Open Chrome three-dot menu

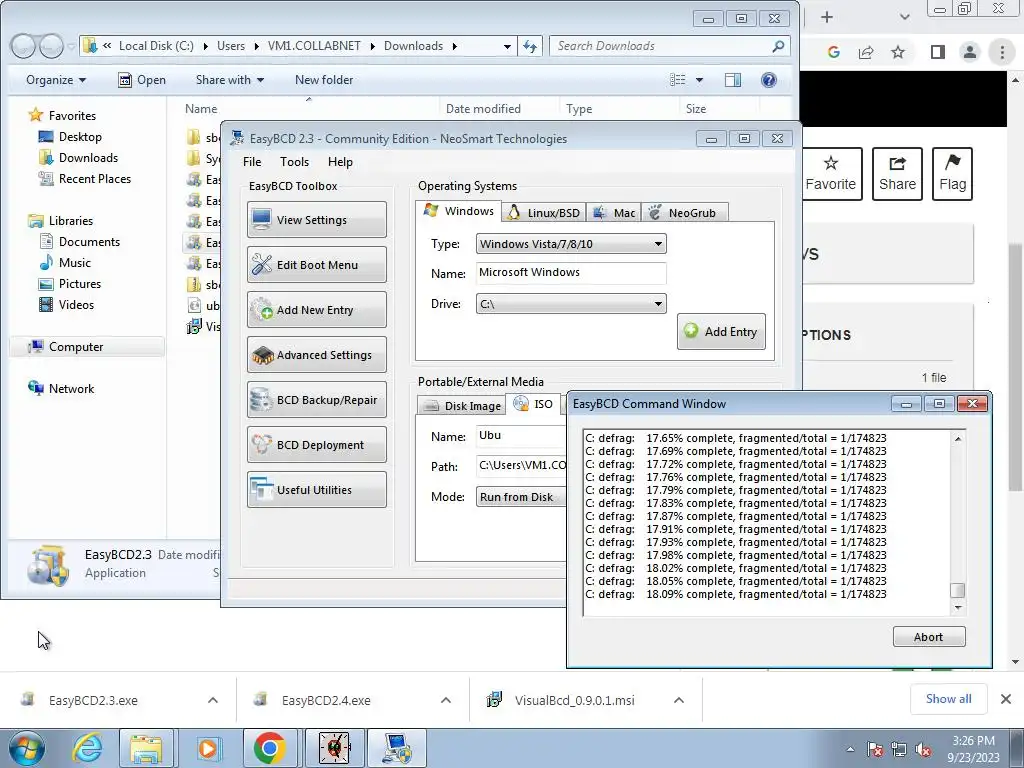pos(1002,52)
